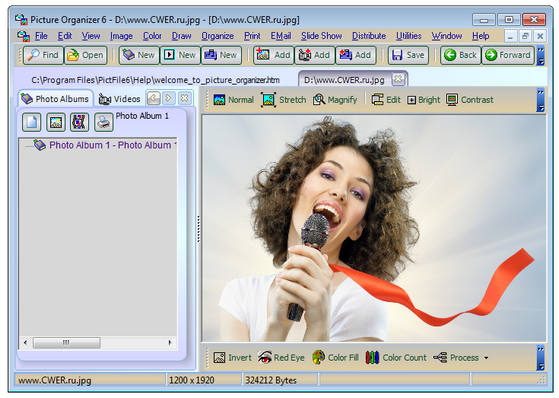The width and height of the screenshot is (559, 398).
Task: Apply Red Eye correction tool
Action: [281, 357]
